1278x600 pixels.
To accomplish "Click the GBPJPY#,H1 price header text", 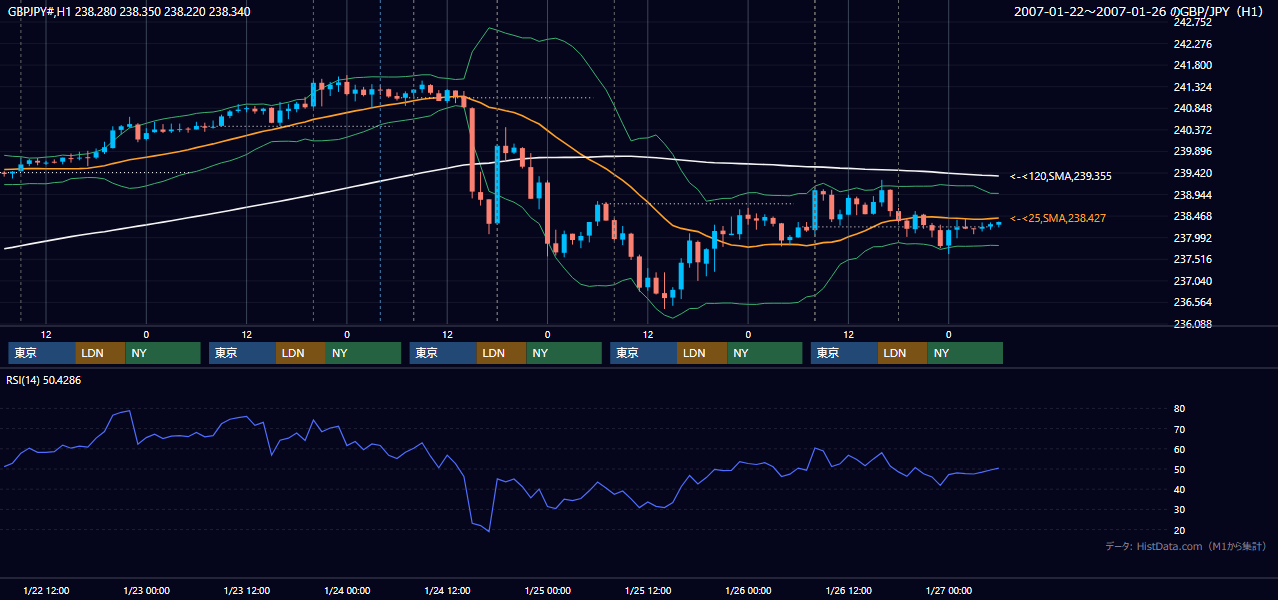I will [129, 12].
